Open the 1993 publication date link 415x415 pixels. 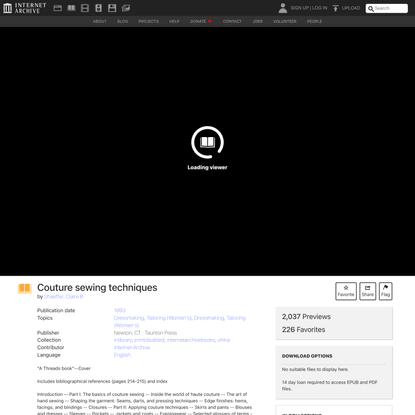[x=120, y=310]
